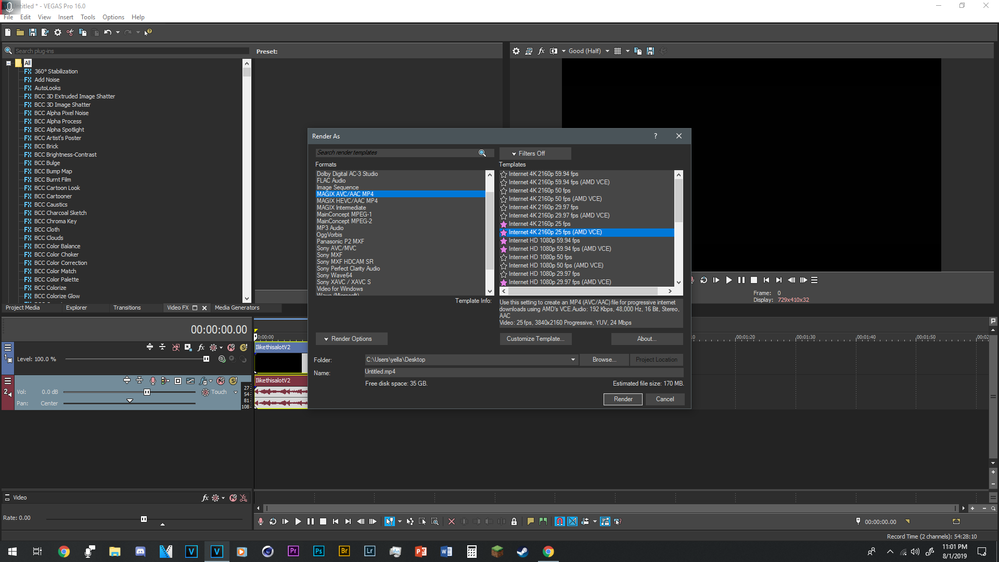This screenshot has height=562, width=999.
Task: Save snapshot to file in preview toolbar
Action: [x=650, y=51]
